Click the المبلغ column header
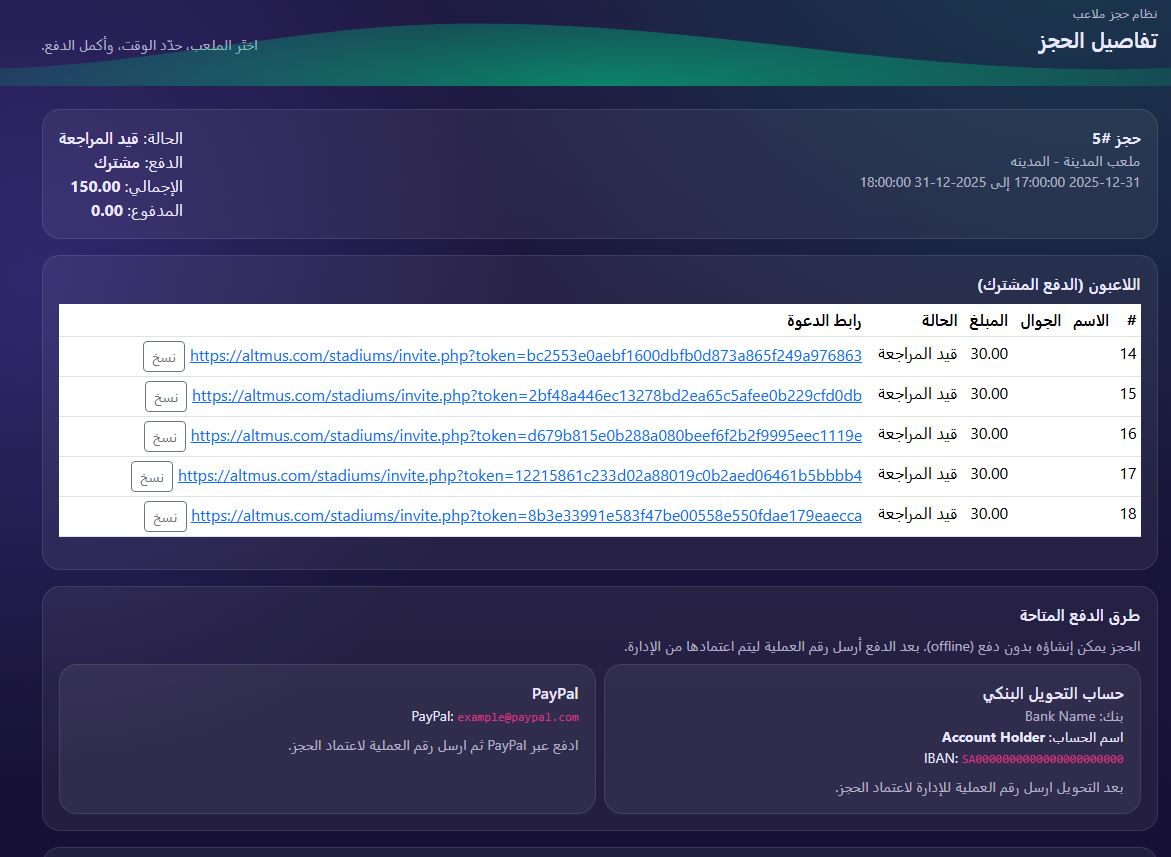1171x857 pixels. pos(988,320)
